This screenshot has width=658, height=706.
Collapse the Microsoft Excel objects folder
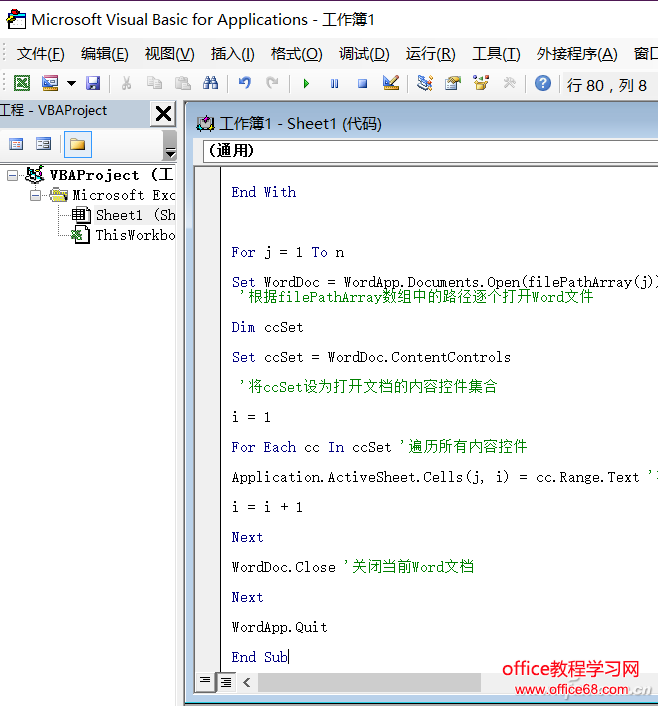point(35,195)
